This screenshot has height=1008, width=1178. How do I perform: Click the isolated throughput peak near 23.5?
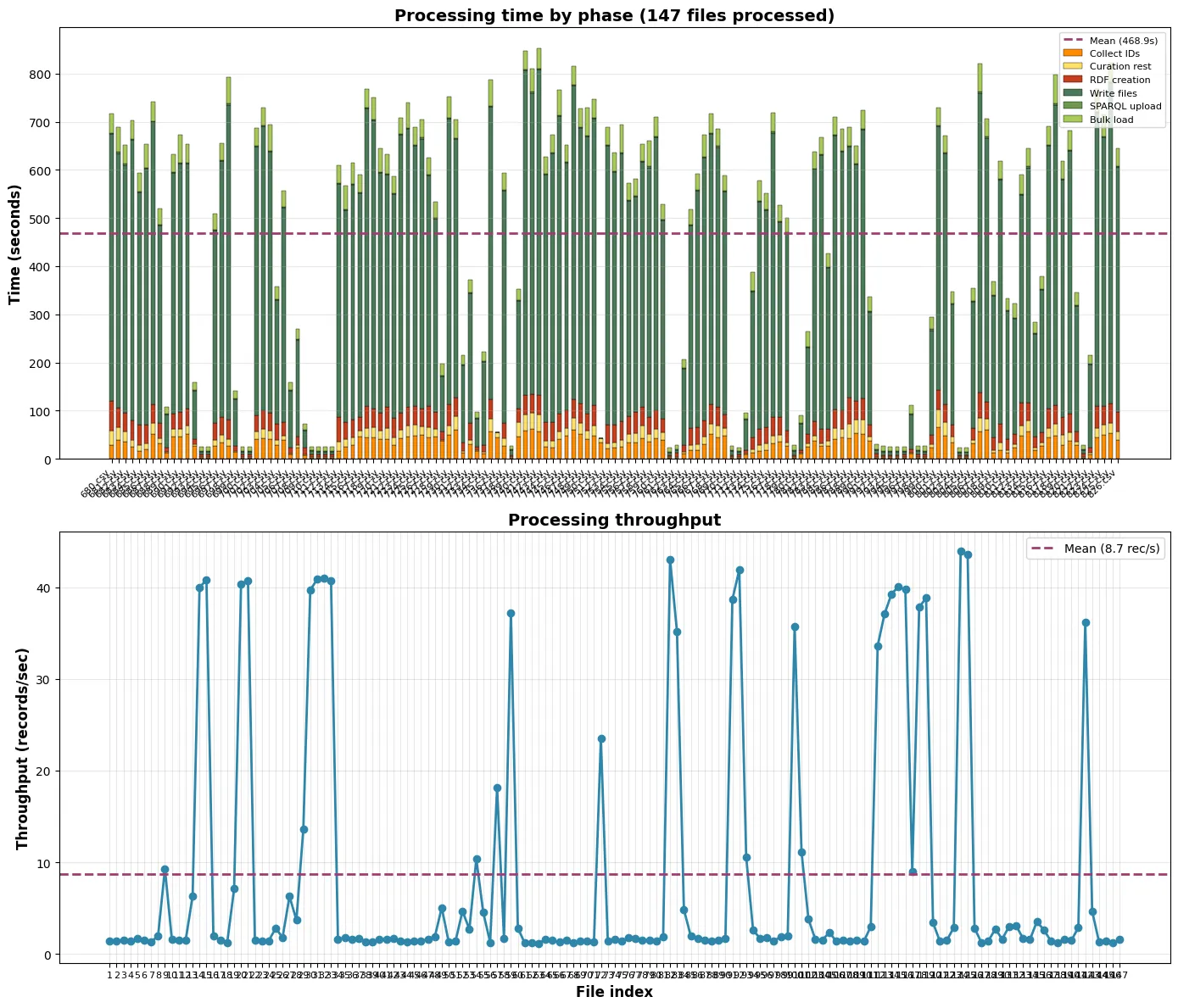click(601, 738)
